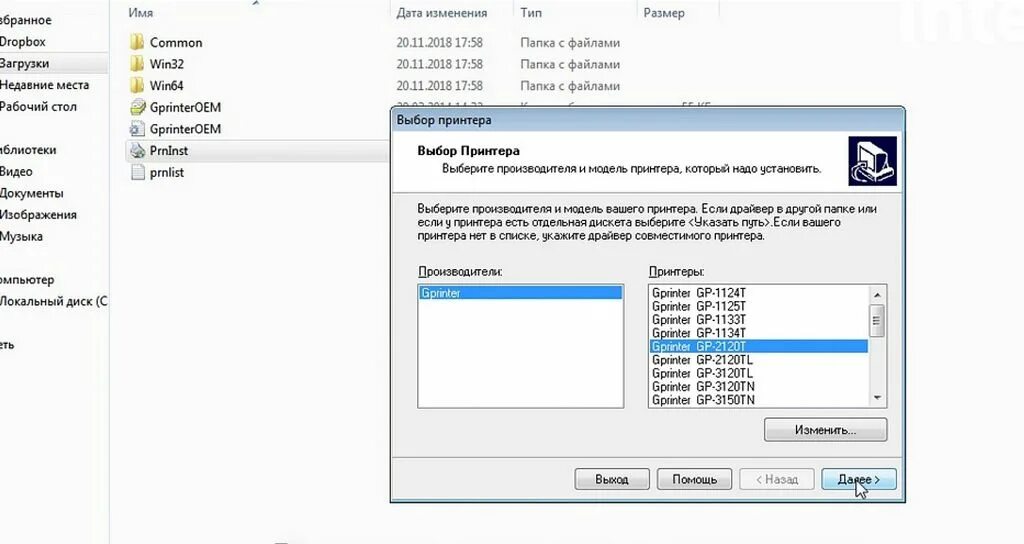Click Win64 row type Папка с файлами

570,86
